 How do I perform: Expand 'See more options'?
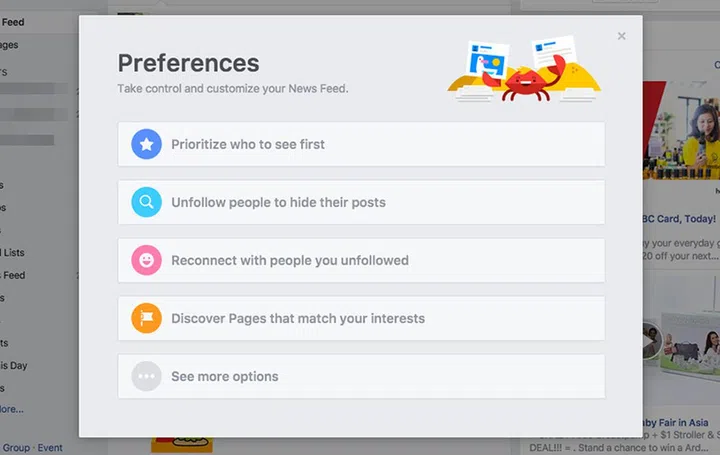coord(225,377)
